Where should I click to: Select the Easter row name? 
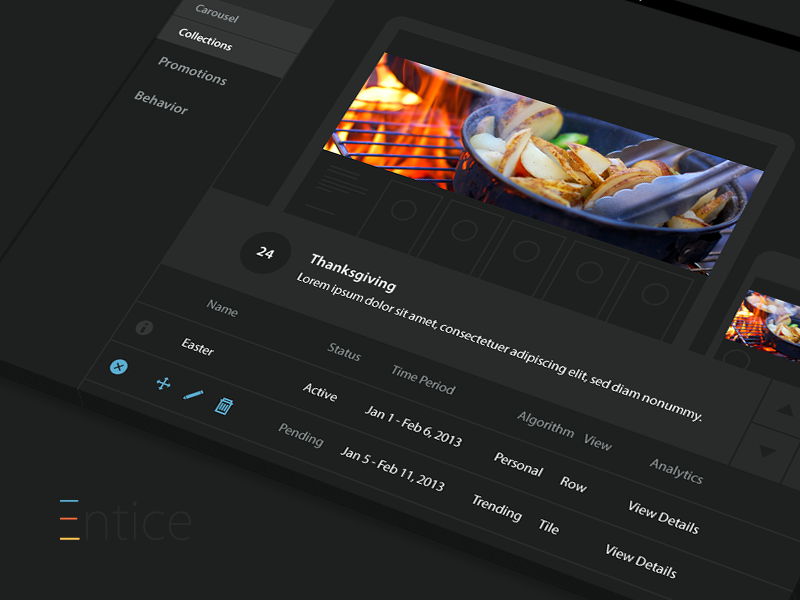click(197, 346)
